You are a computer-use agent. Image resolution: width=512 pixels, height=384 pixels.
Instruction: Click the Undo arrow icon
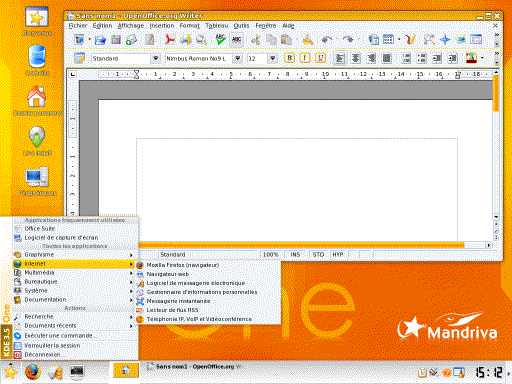pyautogui.click(x=327, y=40)
